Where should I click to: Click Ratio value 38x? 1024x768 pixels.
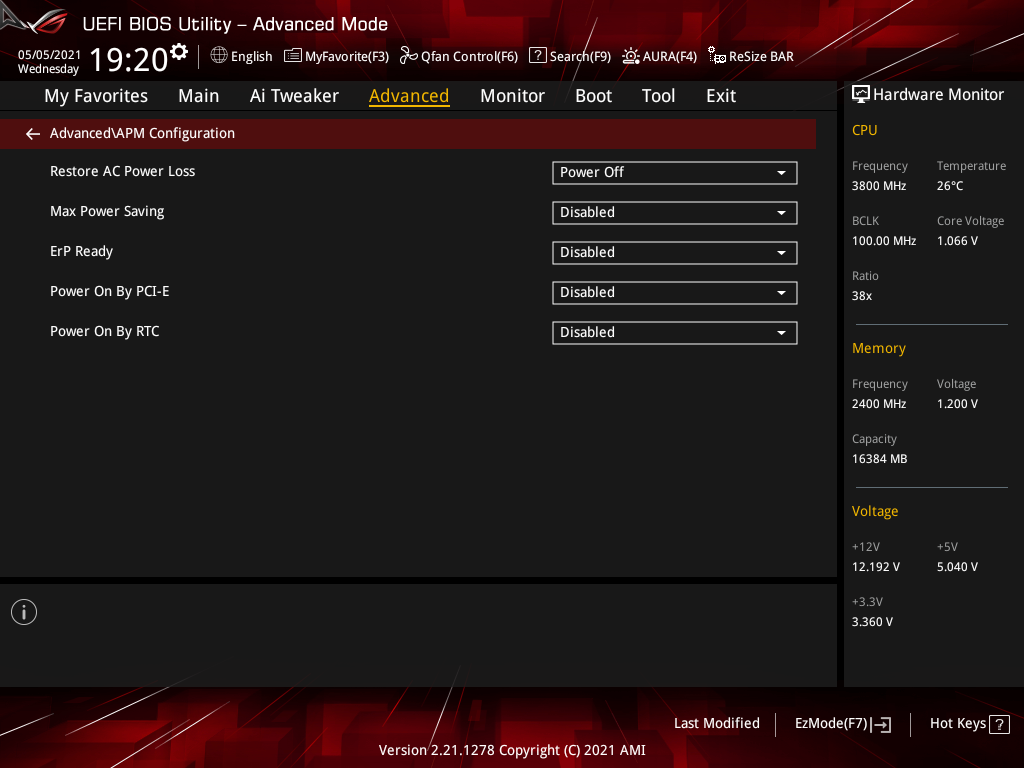pyautogui.click(x=861, y=296)
